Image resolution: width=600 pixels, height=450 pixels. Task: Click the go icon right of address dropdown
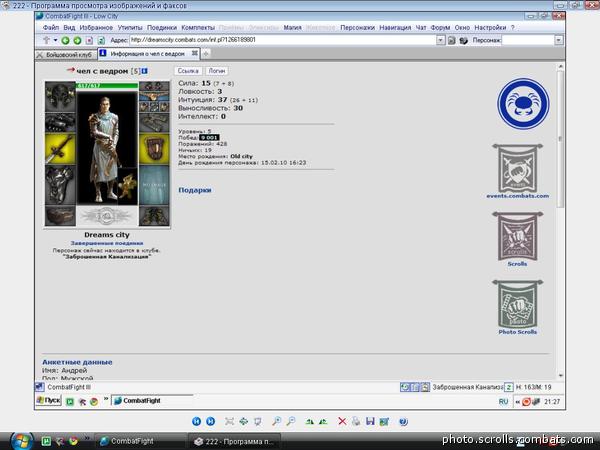[452, 40]
